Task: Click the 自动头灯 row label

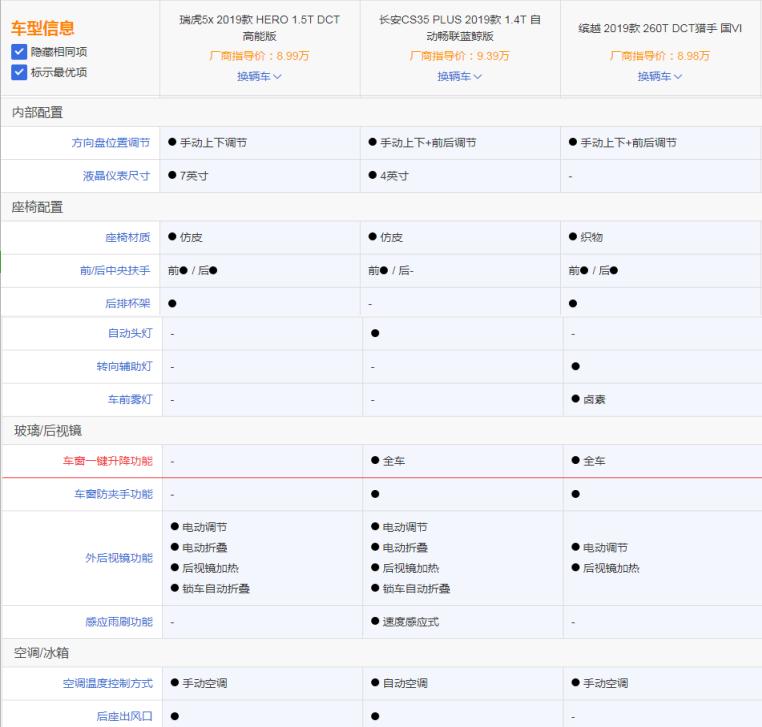Action: point(130,333)
